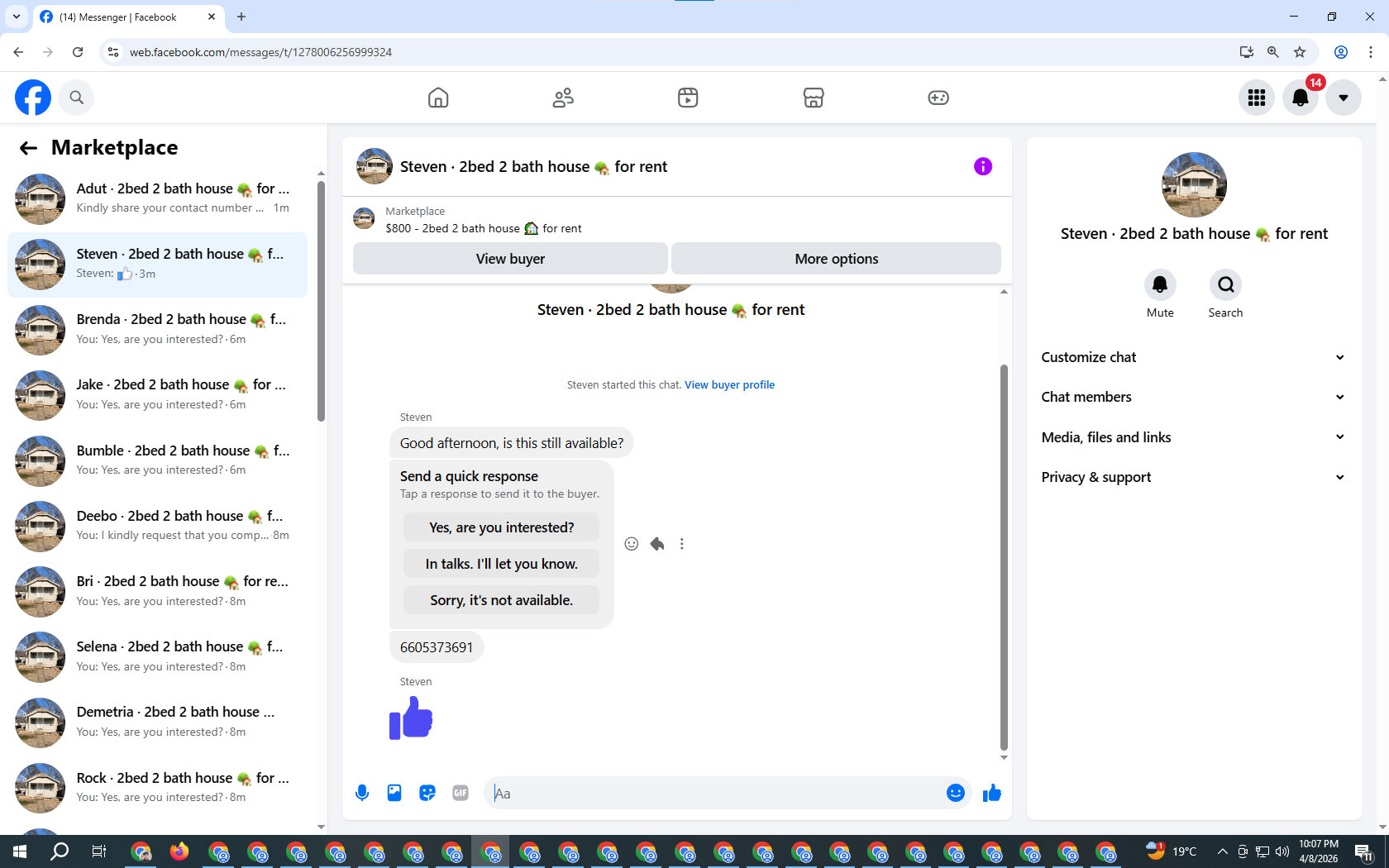
Task: Click the voice clip microphone icon
Action: [x=362, y=794]
